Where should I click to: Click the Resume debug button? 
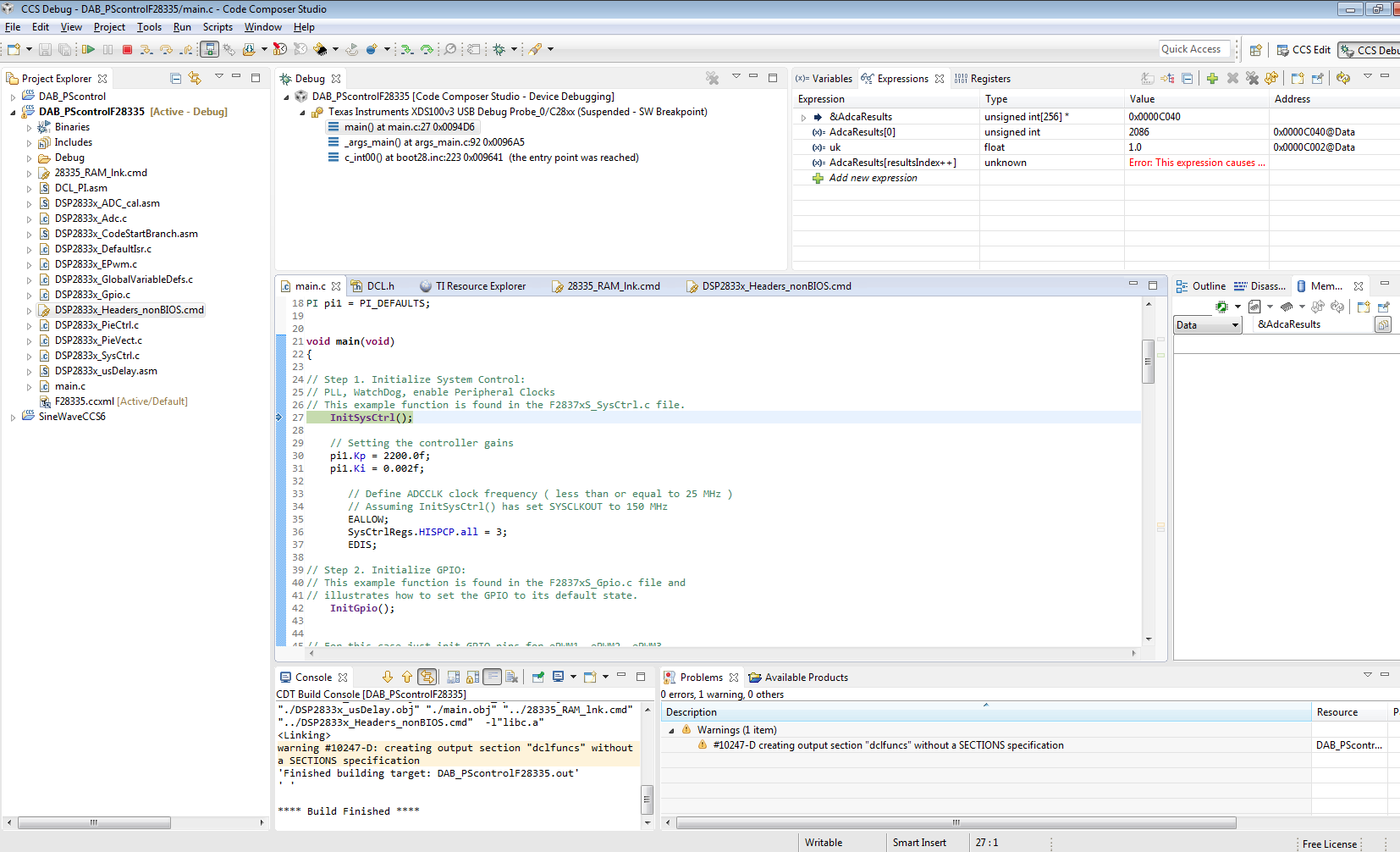click(x=88, y=50)
